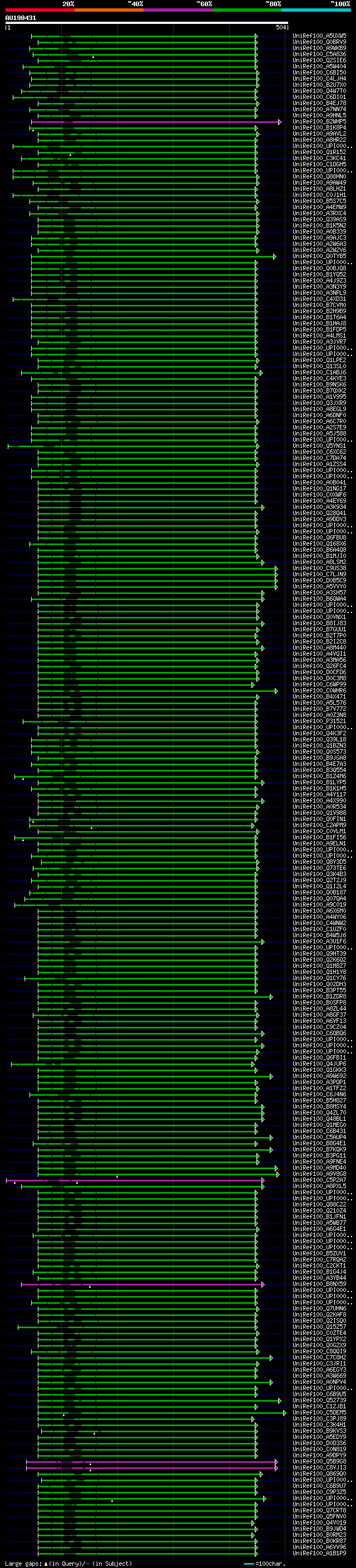
Task: Click the purple alignment bar for UniRef100_B2WHP5
Action: pos(156,122)
